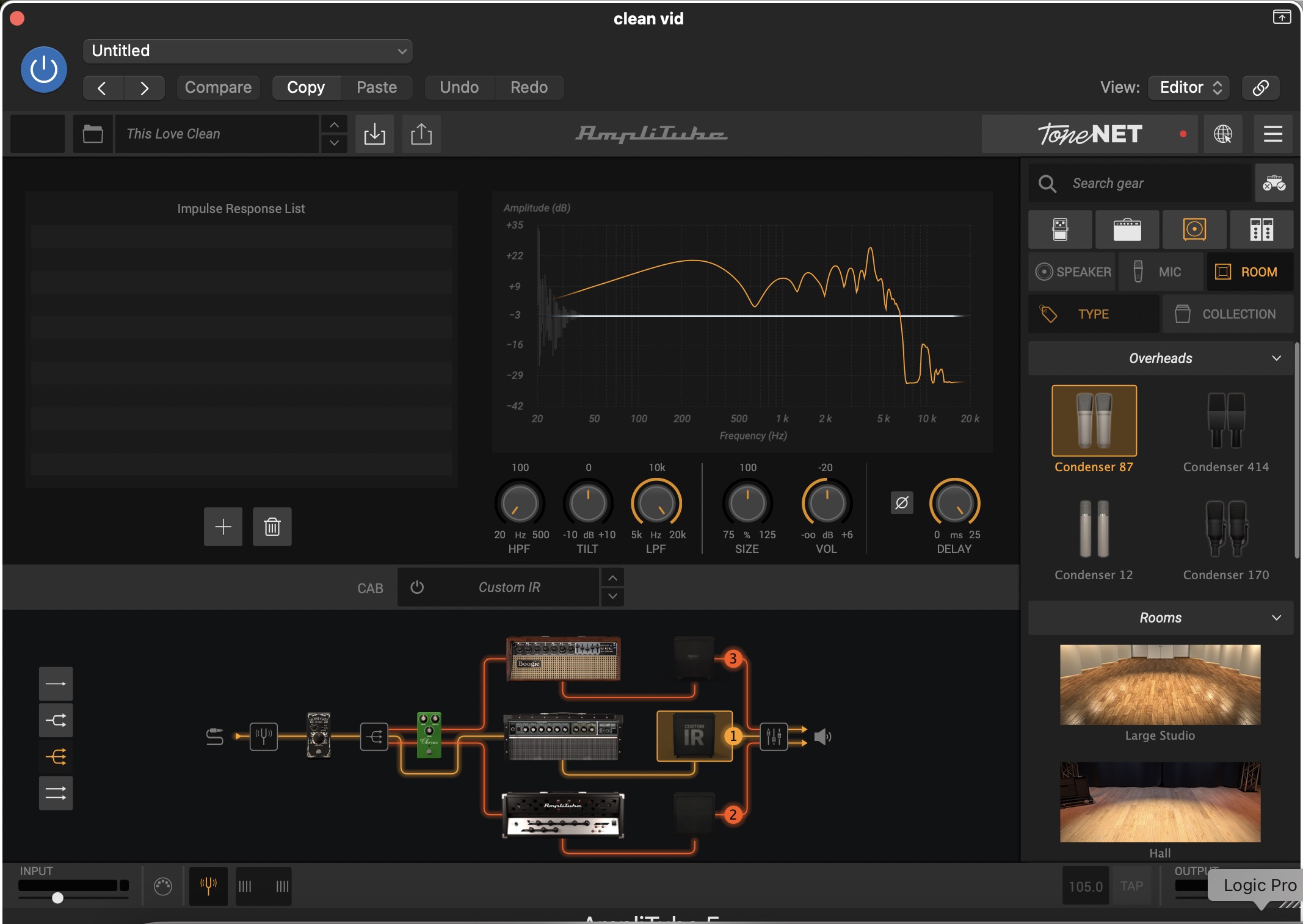
Task: Click the Undo button
Action: pyautogui.click(x=459, y=88)
